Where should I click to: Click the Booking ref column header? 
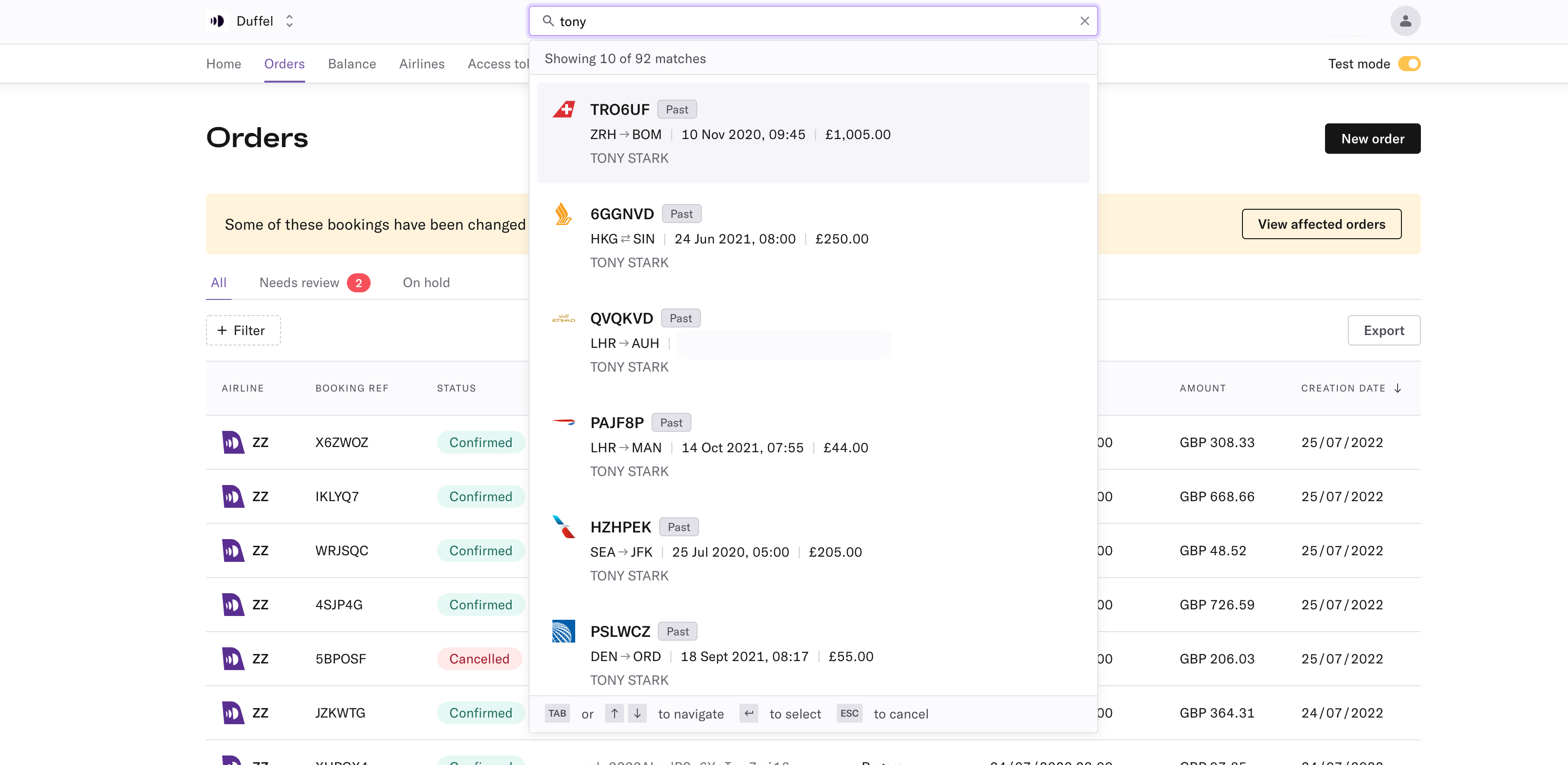click(x=352, y=388)
